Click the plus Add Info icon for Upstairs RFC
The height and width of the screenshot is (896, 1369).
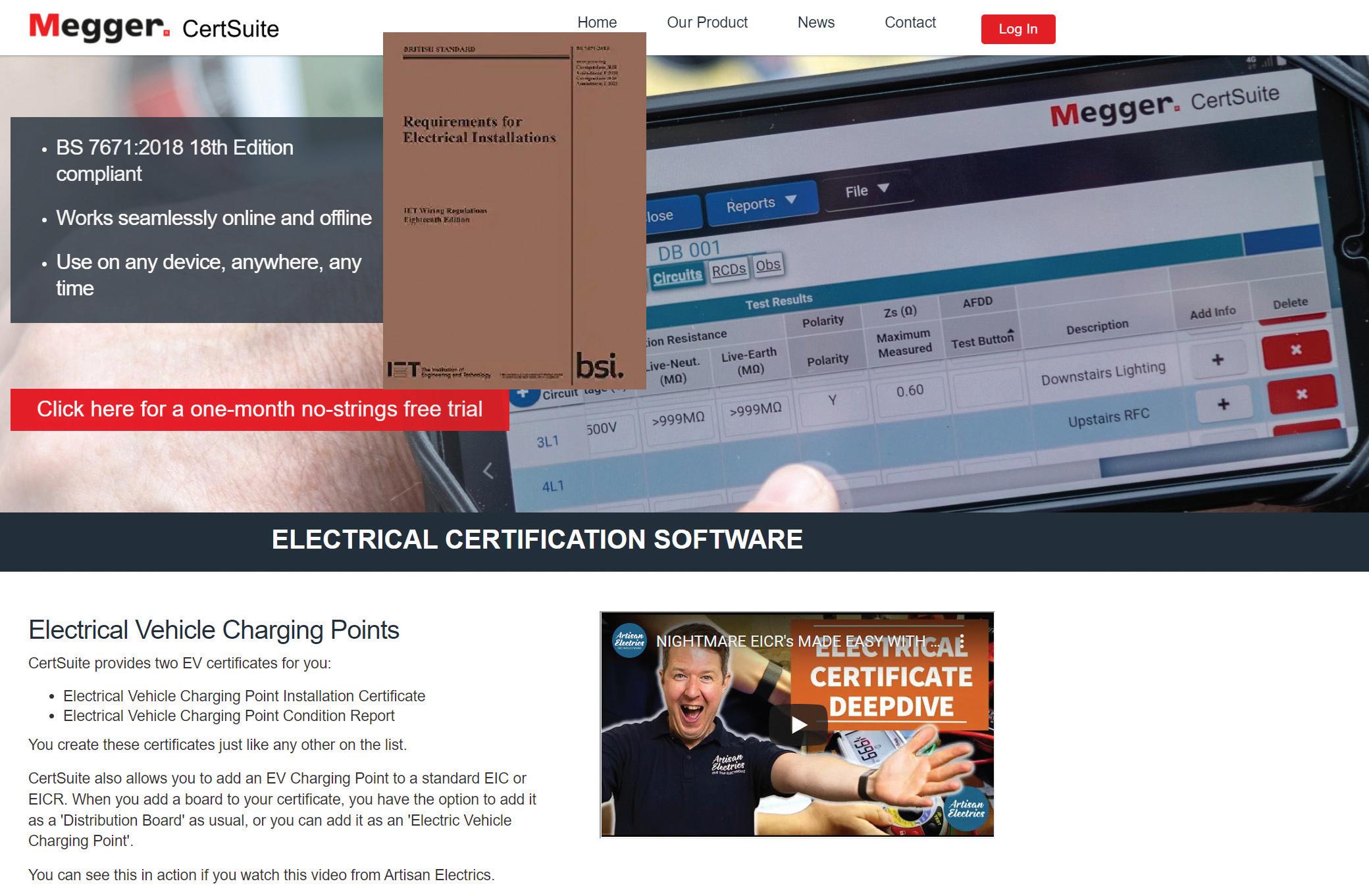1223,404
